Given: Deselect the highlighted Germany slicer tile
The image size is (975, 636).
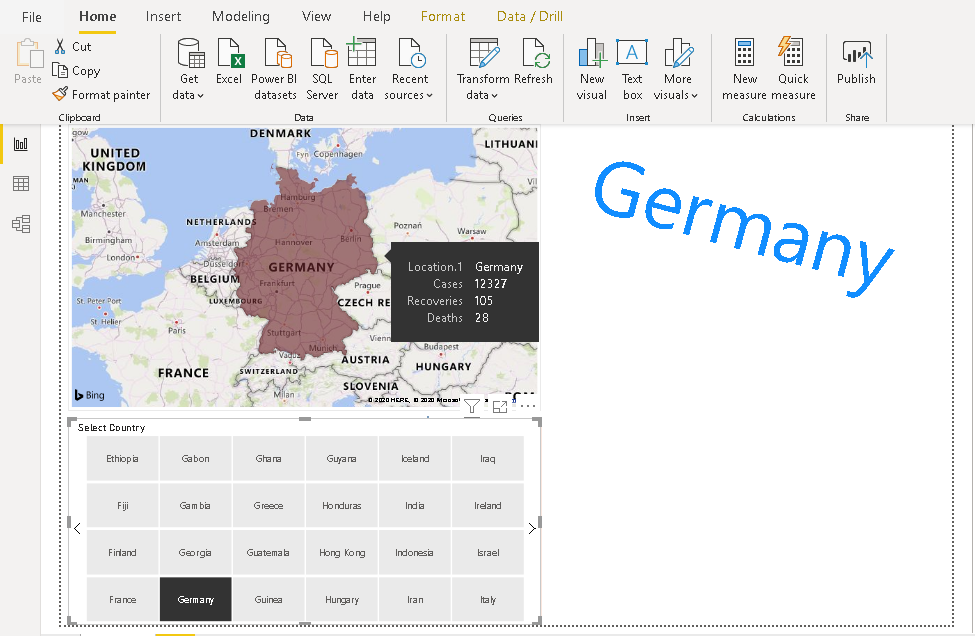Looking at the screenshot, I should [x=196, y=599].
